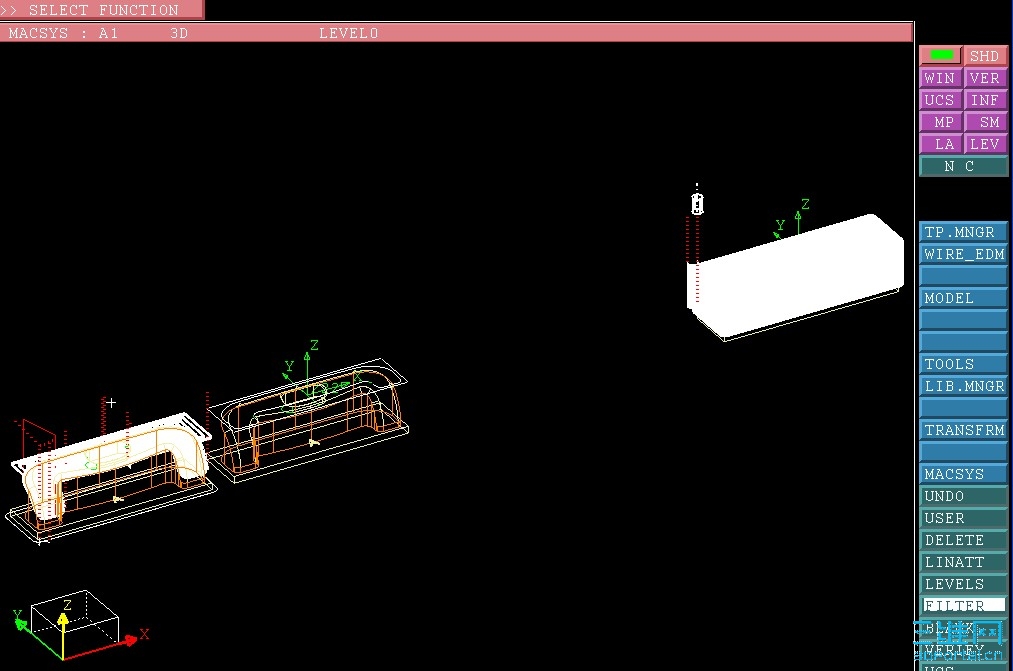Select the white shaded stock block
This screenshot has width=1013, height=671.
(x=795, y=276)
